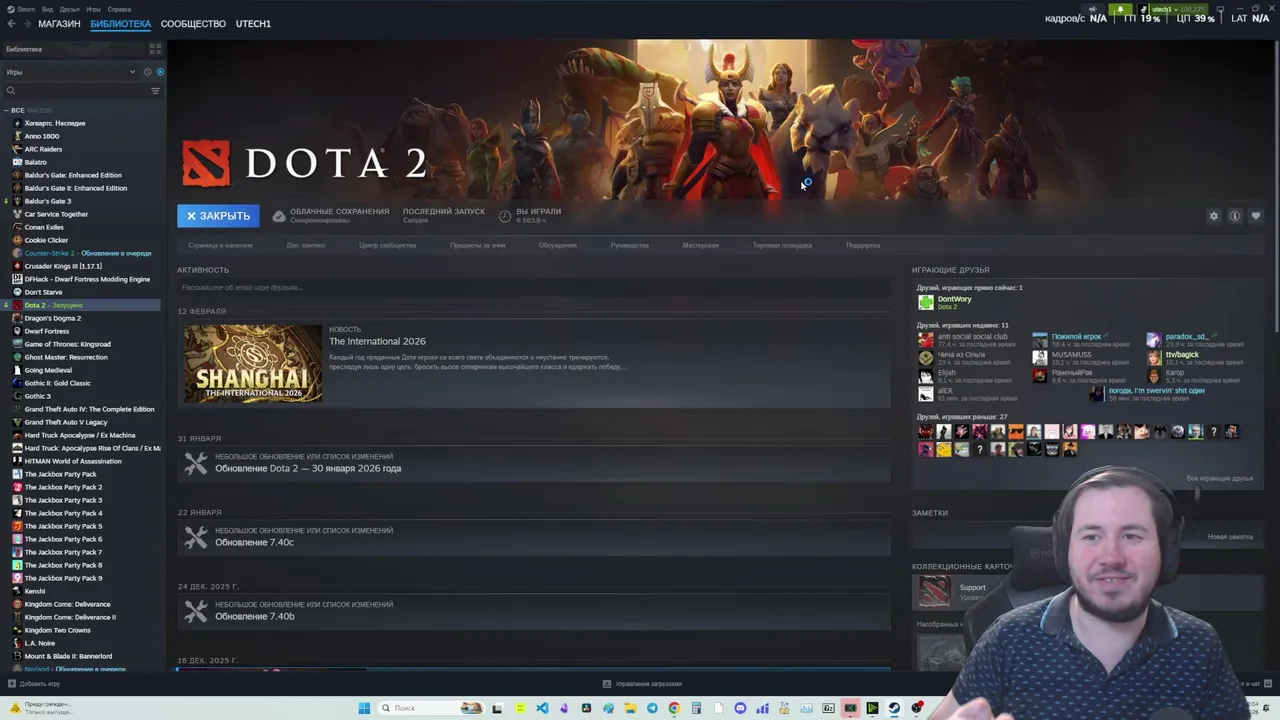Open Управление загрузками
Image resolution: width=1280 pixels, height=720 pixels.
point(642,684)
